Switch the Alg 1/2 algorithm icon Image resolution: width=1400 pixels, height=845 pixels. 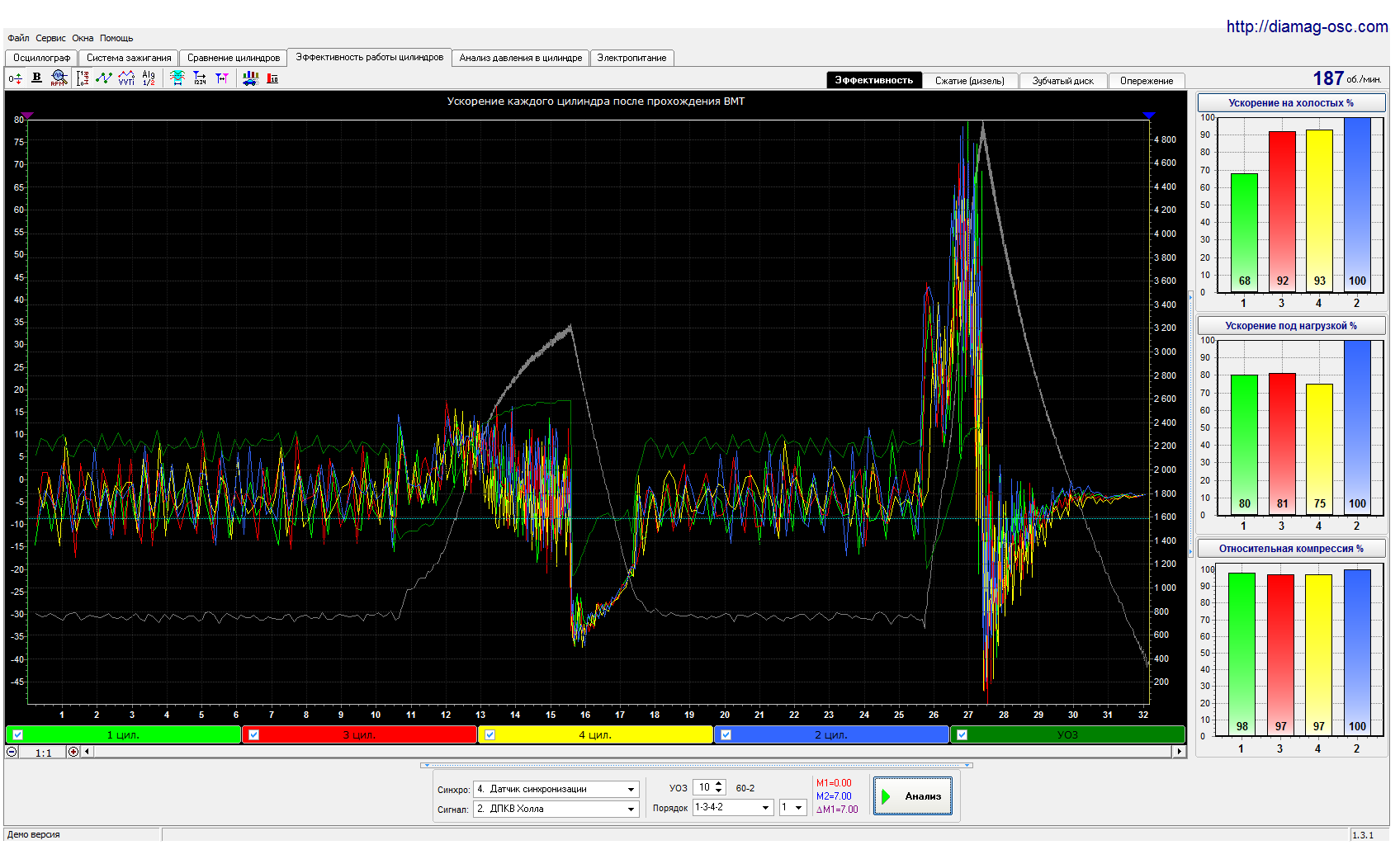pos(149,78)
